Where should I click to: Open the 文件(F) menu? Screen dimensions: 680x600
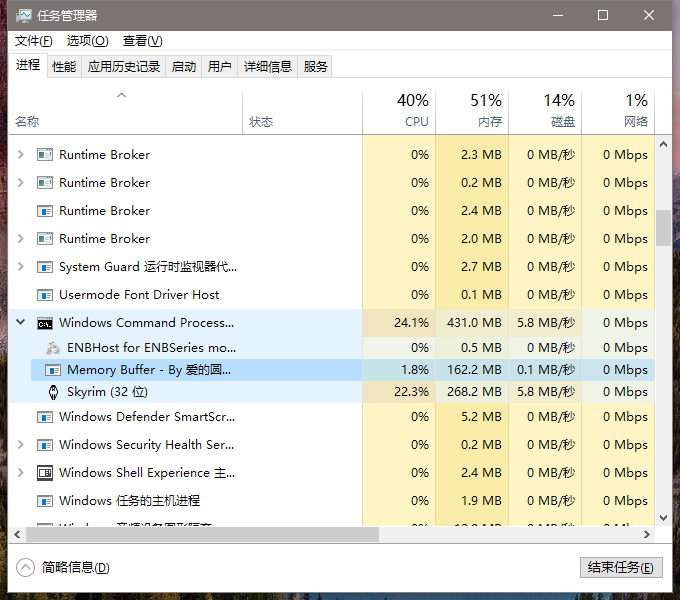pos(34,41)
